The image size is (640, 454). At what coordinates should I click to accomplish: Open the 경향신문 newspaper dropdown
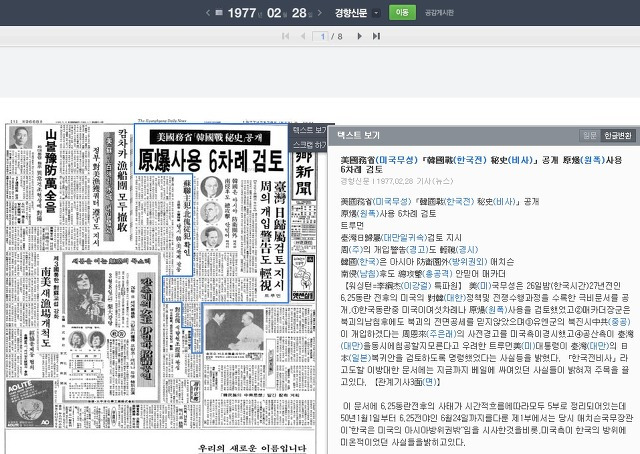tap(376, 13)
